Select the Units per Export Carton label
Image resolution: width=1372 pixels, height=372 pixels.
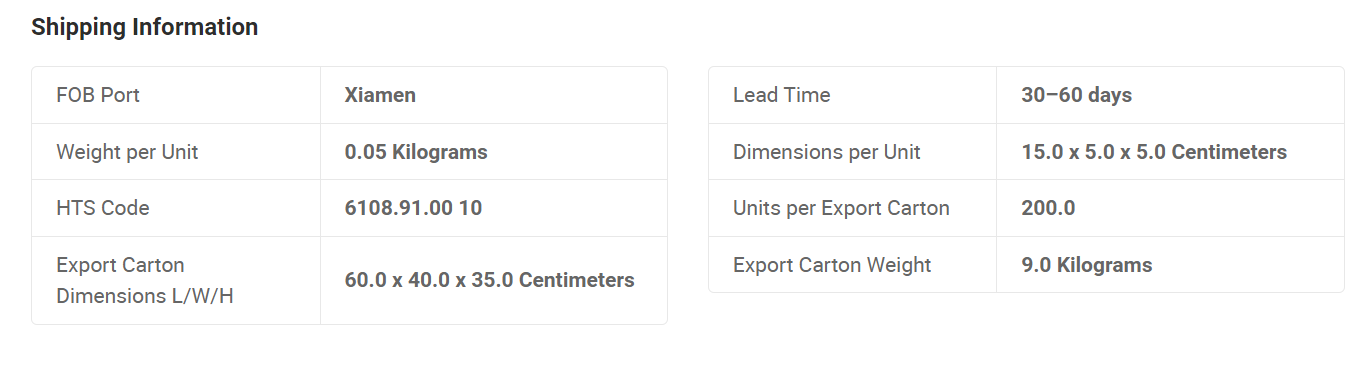coord(841,208)
